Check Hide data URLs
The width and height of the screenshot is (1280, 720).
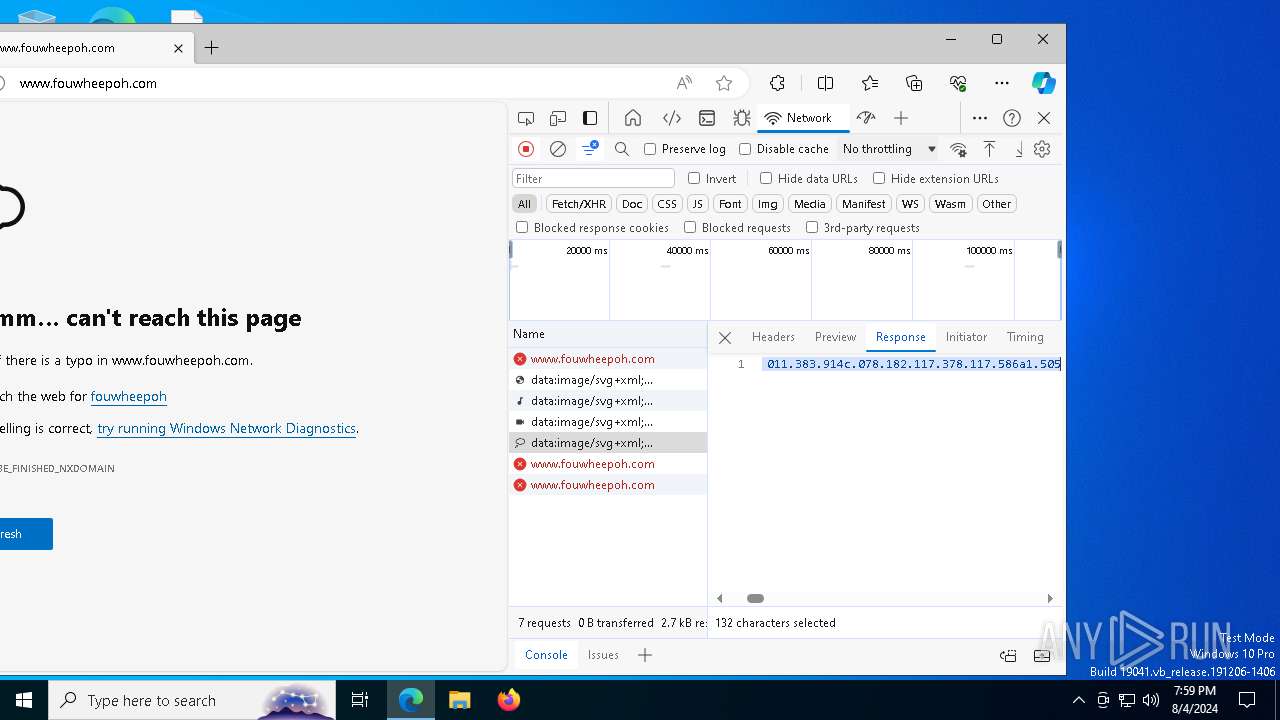click(766, 178)
